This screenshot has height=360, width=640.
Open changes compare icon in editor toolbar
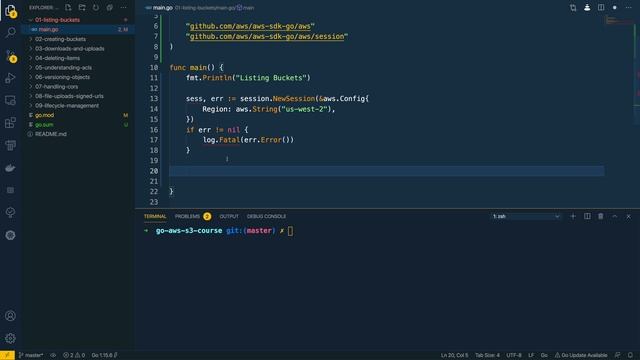pos(573,8)
